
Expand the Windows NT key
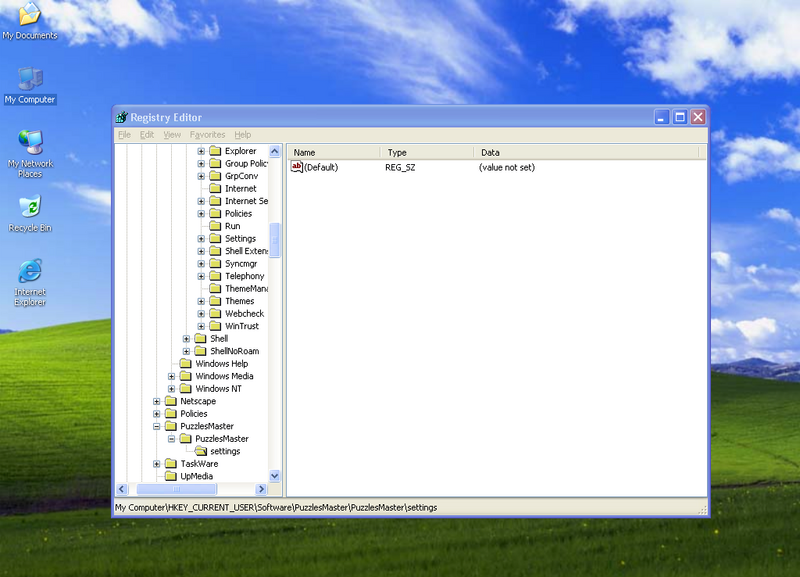click(x=171, y=389)
